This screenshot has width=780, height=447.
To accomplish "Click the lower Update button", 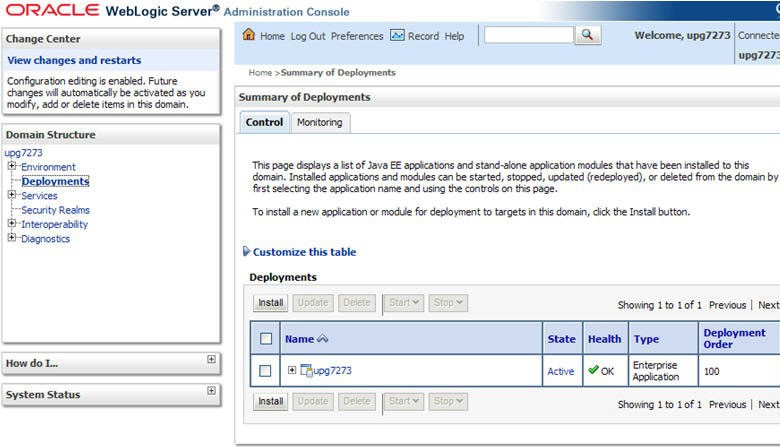I will click(313, 401).
